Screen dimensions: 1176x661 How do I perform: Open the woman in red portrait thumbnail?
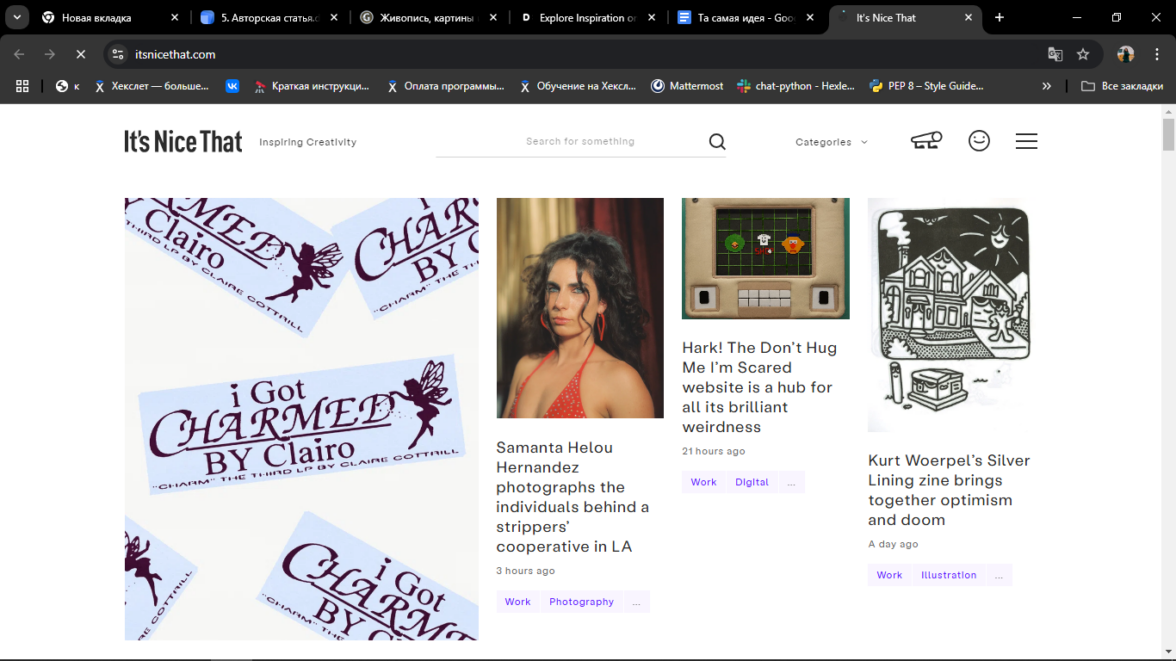(580, 308)
